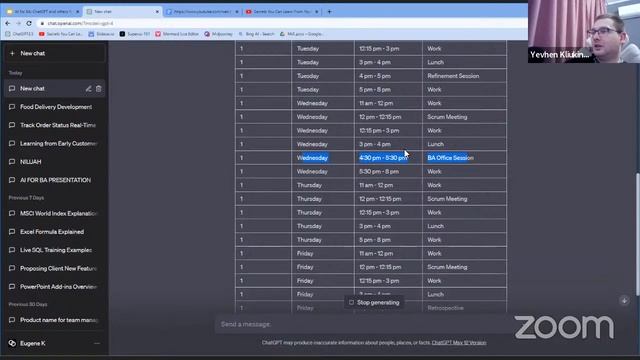Viewport: 640px width, 360px height.
Task: Click the Tuesday '3 pm - 4 pm' Lunch time cell
Action: coord(388,62)
